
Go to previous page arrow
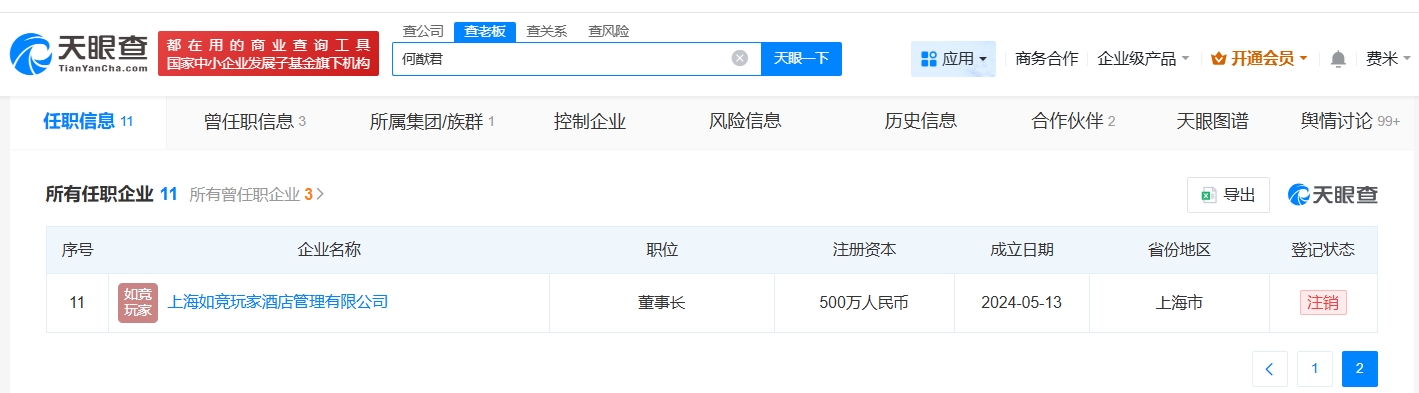tap(1270, 369)
